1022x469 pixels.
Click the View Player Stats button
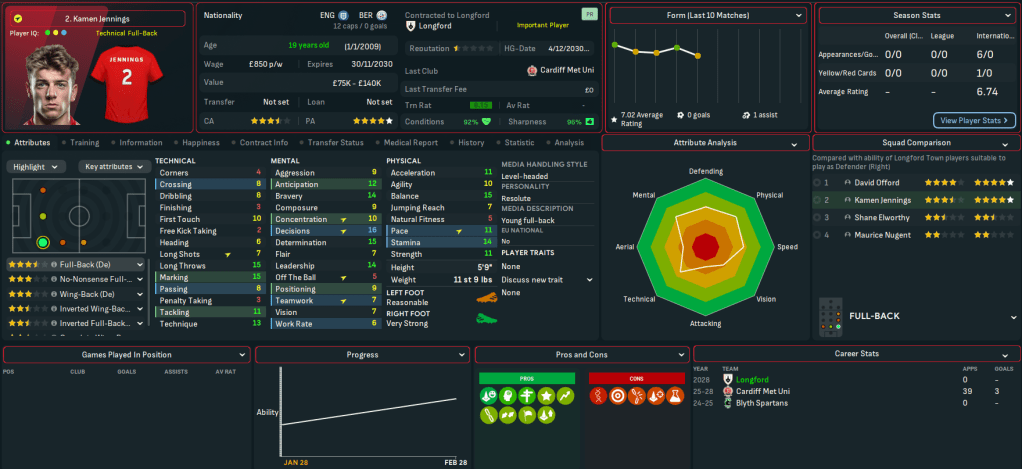pos(974,120)
